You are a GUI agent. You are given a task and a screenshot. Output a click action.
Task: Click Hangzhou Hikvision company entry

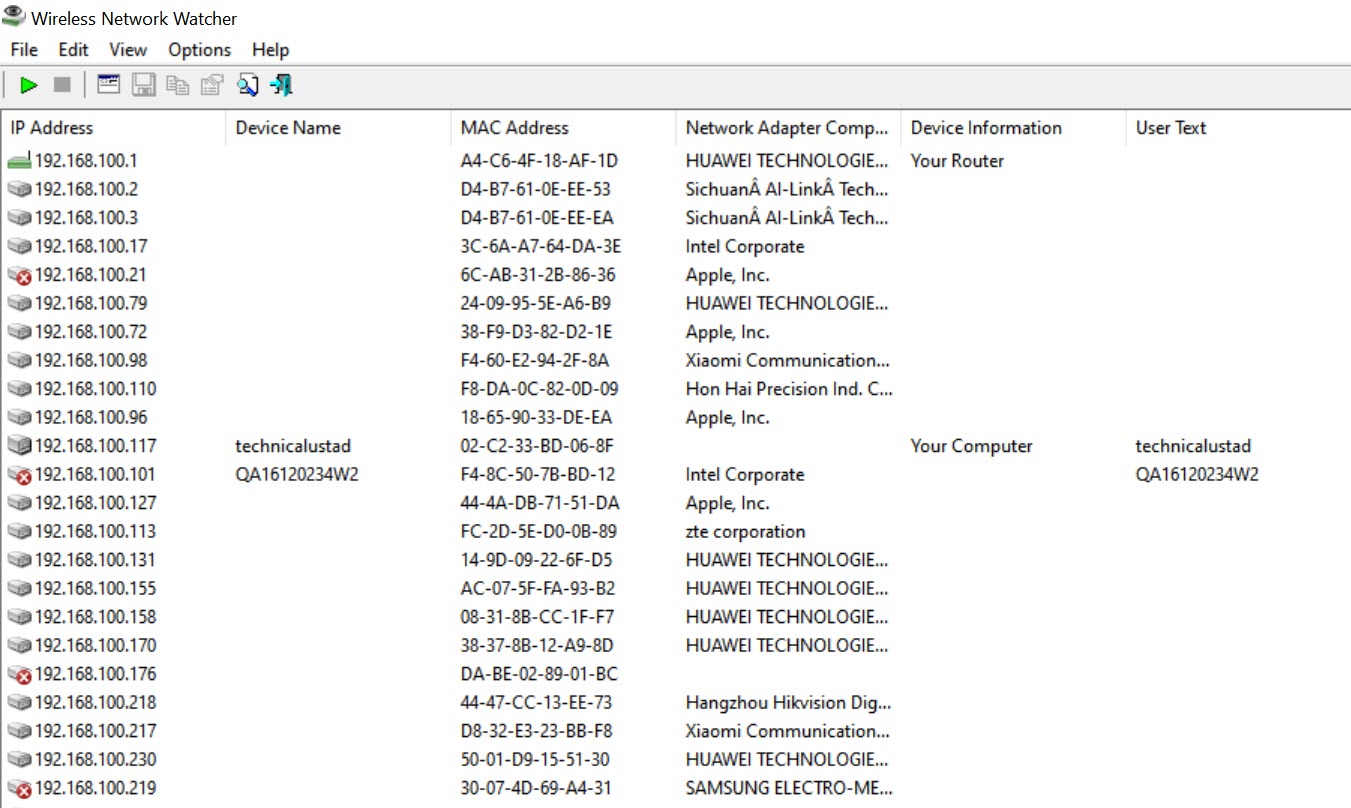coord(788,703)
